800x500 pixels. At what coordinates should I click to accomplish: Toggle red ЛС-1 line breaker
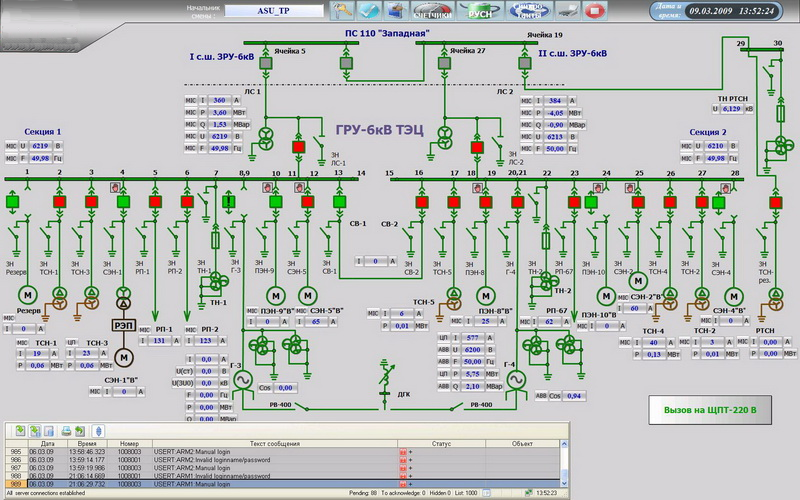point(298,147)
